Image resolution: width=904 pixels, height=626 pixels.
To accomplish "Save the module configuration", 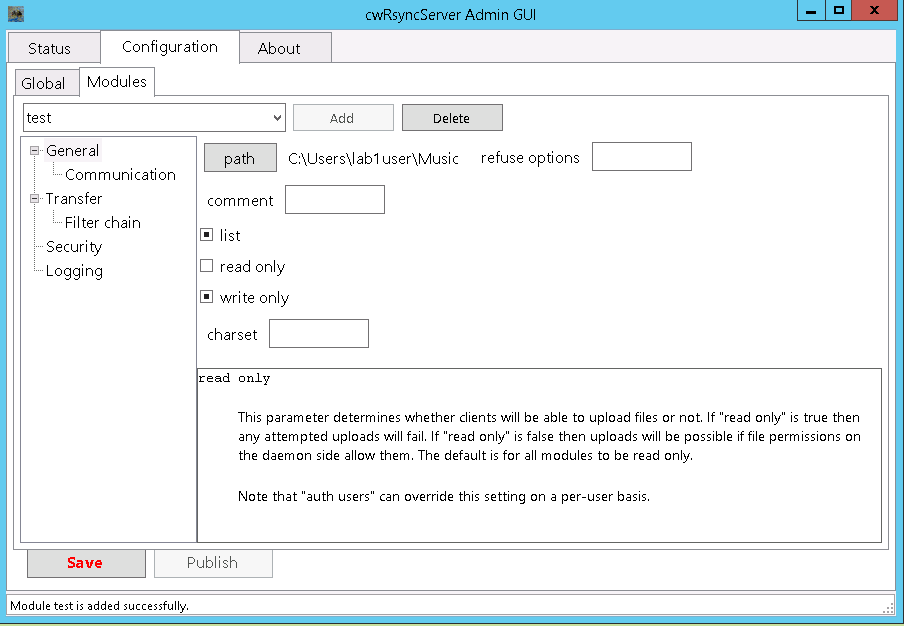I will point(86,563).
